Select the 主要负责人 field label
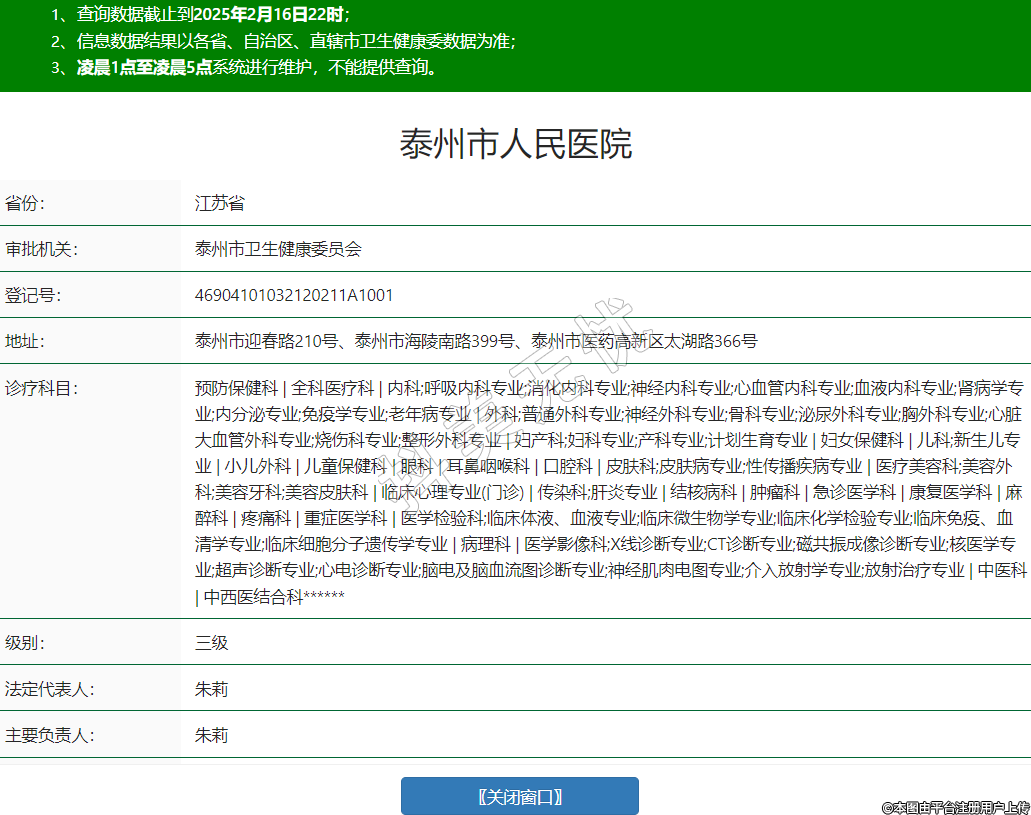Viewport: 1031px width, 815px height. (x=49, y=735)
